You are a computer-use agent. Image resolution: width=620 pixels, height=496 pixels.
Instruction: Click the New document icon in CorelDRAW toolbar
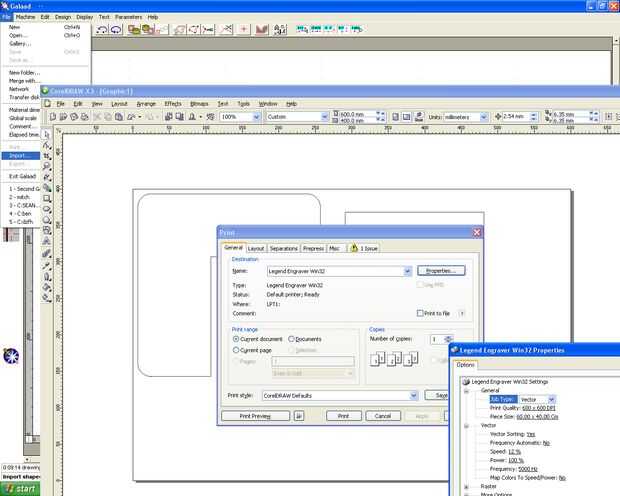(x=53, y=117)
